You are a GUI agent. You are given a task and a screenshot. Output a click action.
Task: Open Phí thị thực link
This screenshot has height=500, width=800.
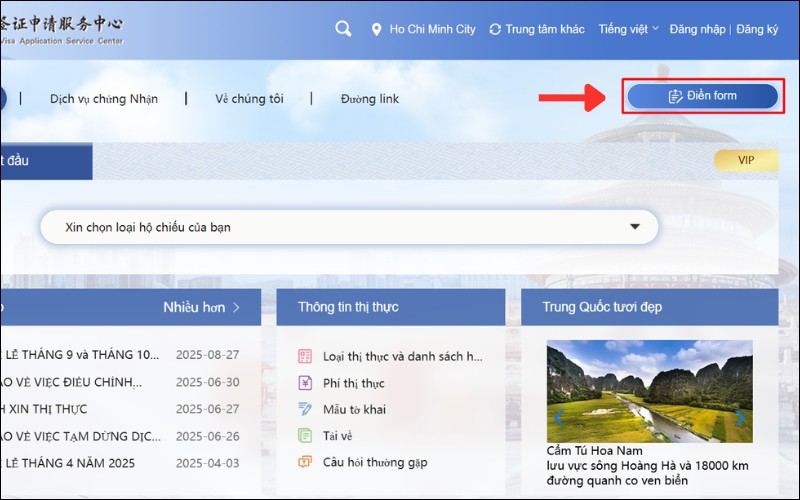pos(354,383)
